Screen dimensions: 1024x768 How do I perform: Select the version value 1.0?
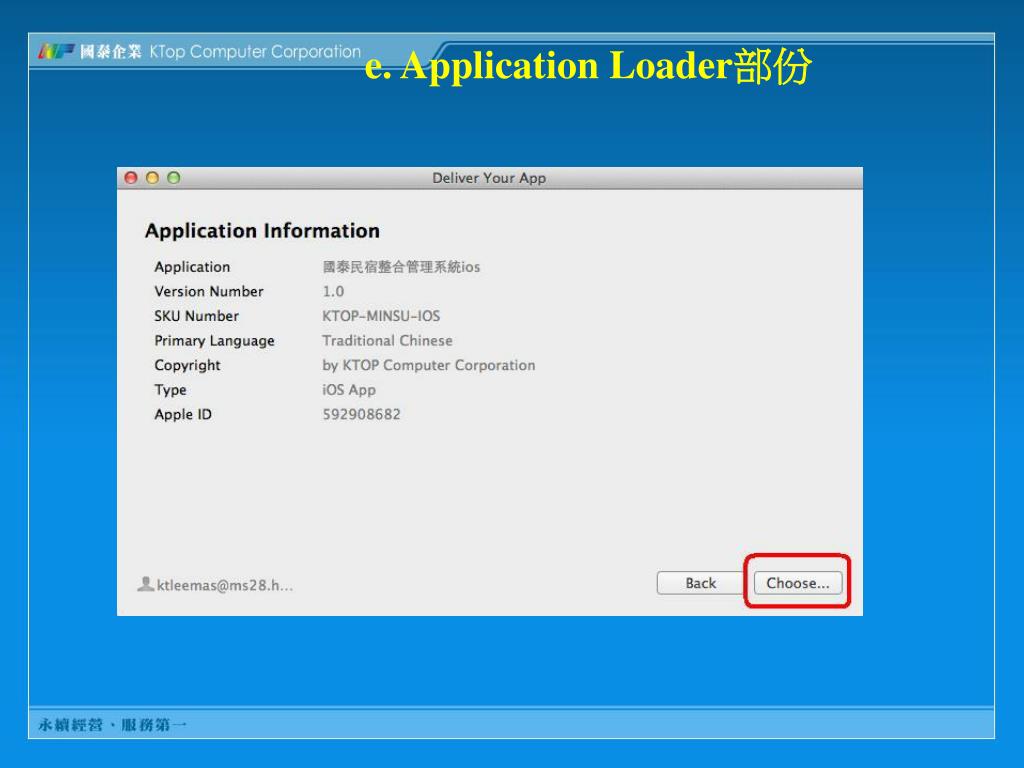pyautogui.click(x=333, y=291)
